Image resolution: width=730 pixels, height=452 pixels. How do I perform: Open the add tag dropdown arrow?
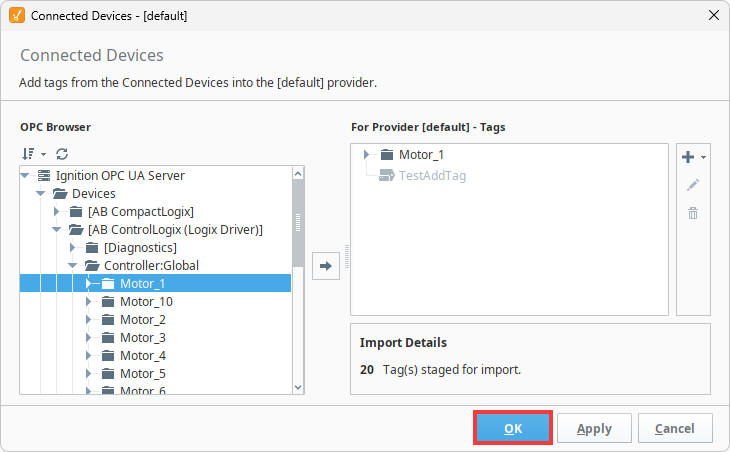coord(703,157)
